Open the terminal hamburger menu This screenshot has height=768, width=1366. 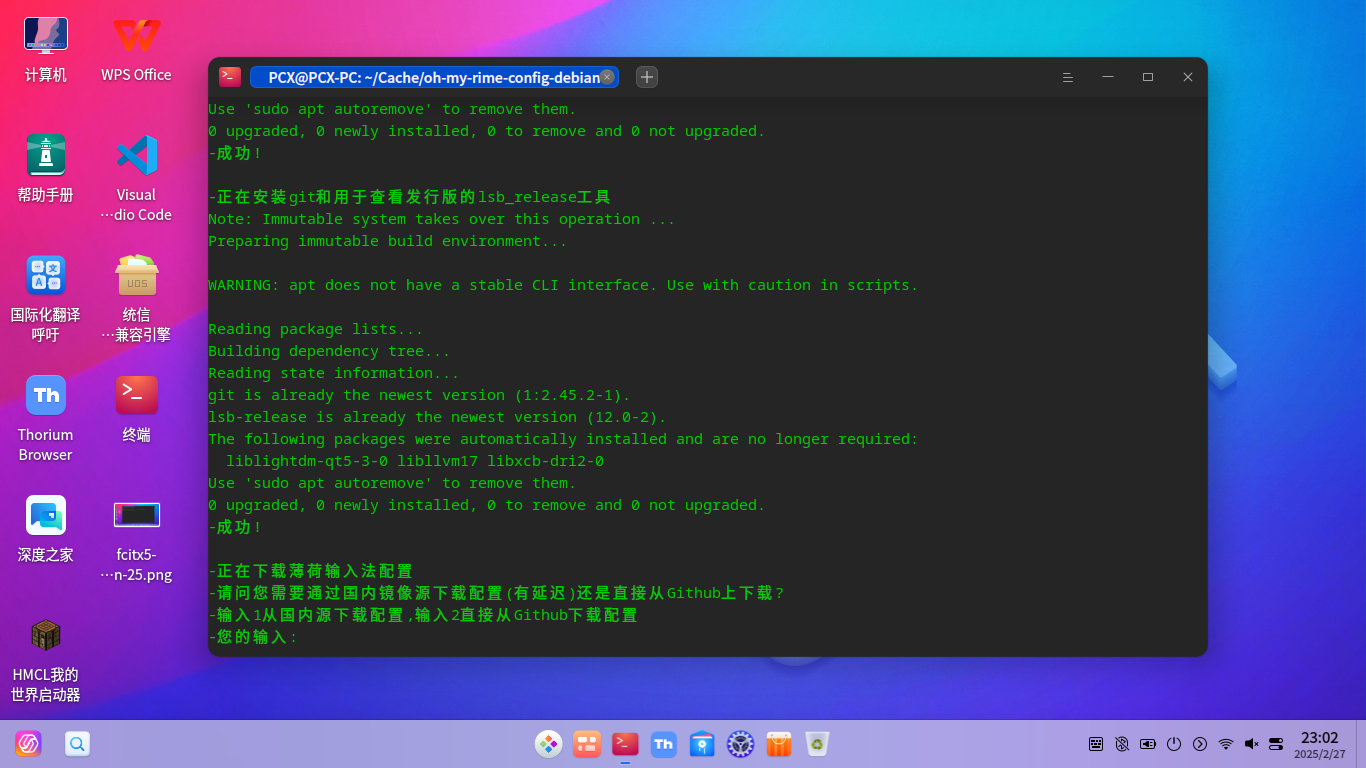tap(1068, 77)
